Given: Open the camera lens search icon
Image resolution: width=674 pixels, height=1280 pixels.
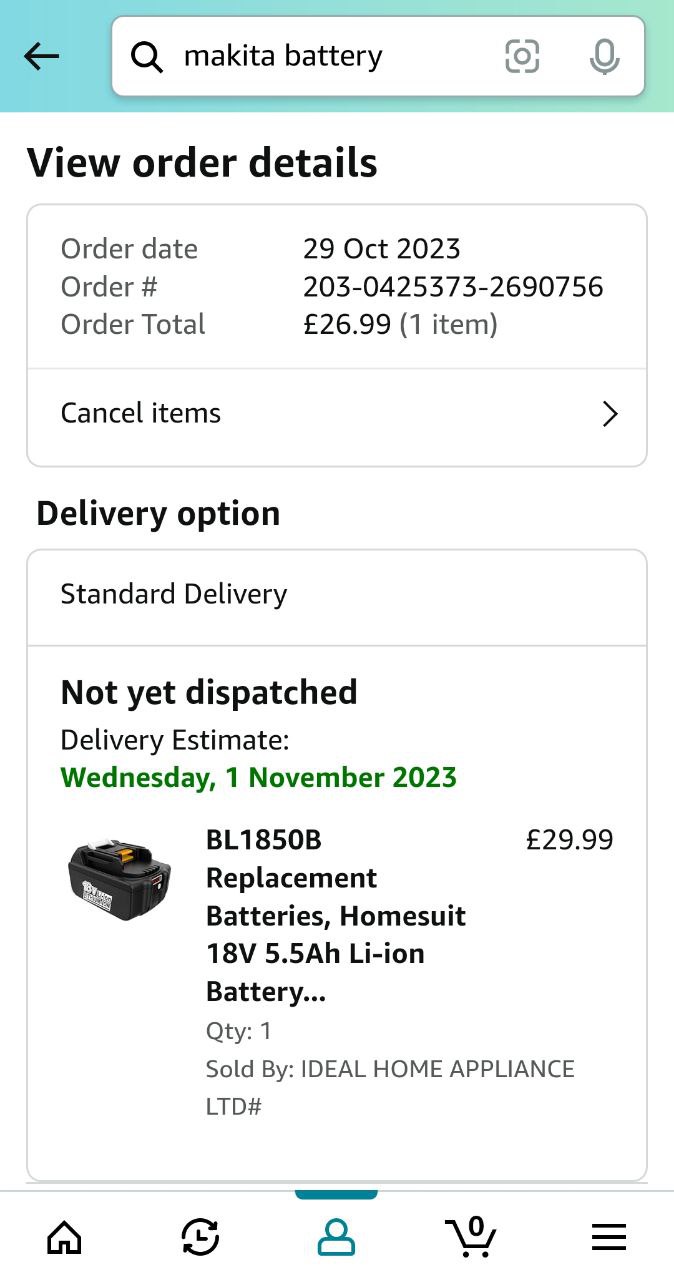Looking at the screenshot, I should coord(522,57).
